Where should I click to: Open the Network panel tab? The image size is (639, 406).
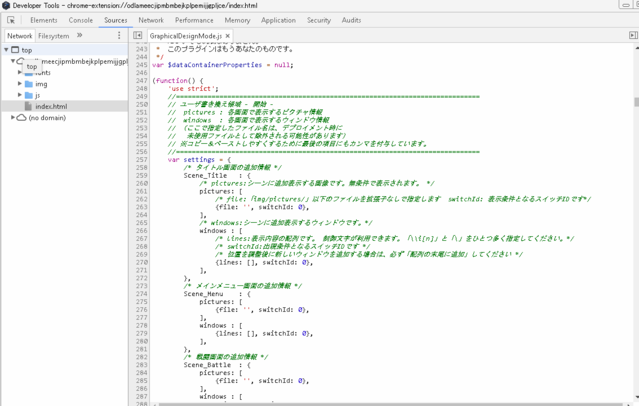tap(151, 20)
